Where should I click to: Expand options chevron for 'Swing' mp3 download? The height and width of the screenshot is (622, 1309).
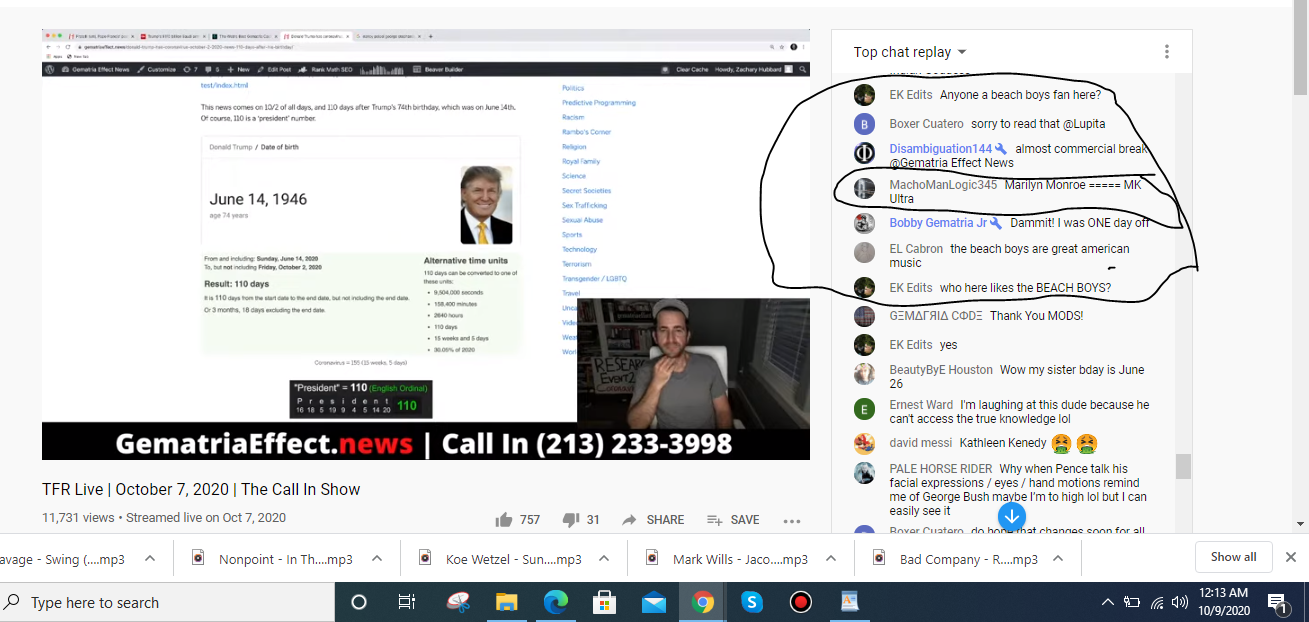pos(150,559)
